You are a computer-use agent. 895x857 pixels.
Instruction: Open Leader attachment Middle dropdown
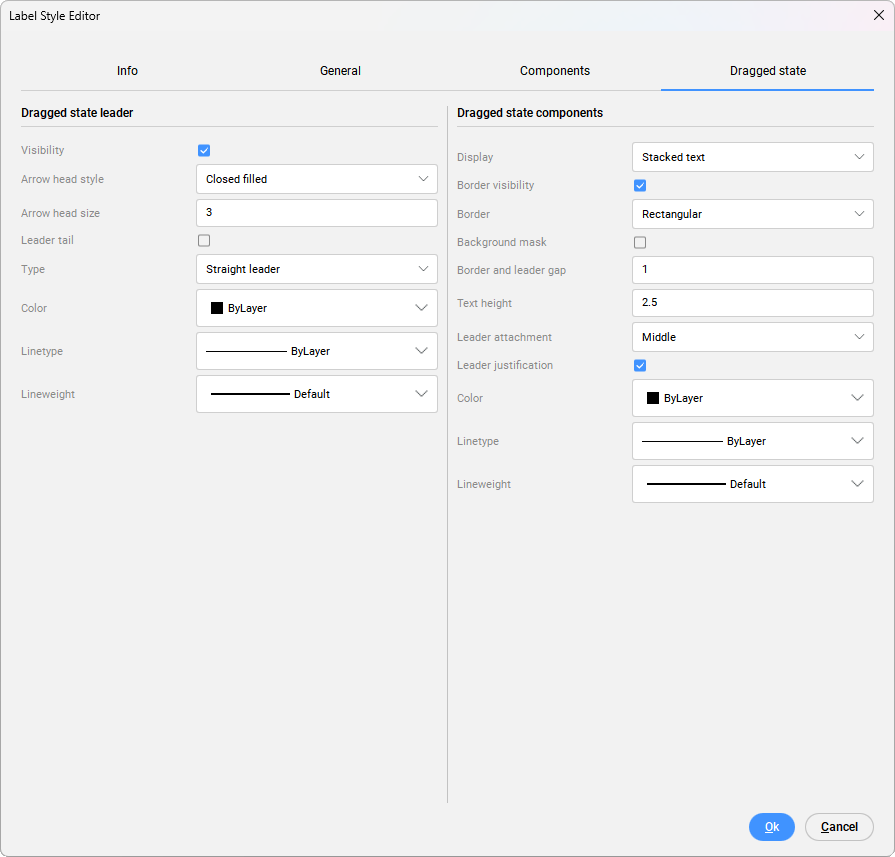tap(752, 338)
